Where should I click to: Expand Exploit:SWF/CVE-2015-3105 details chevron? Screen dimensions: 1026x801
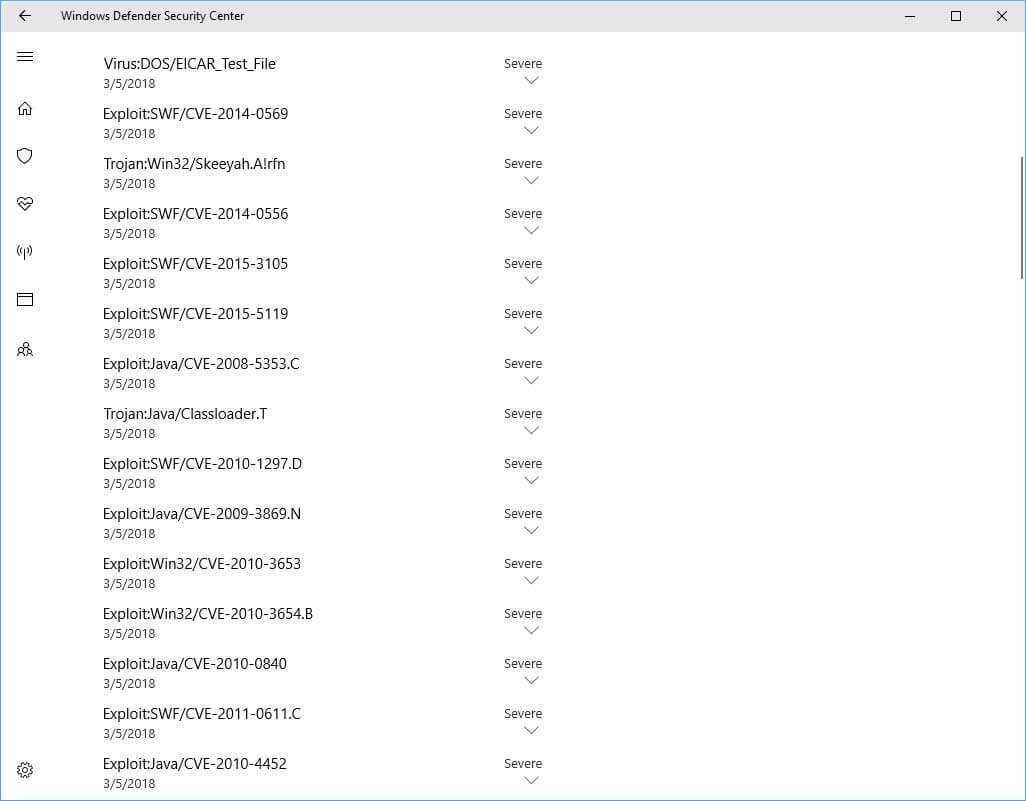[531, 281]
